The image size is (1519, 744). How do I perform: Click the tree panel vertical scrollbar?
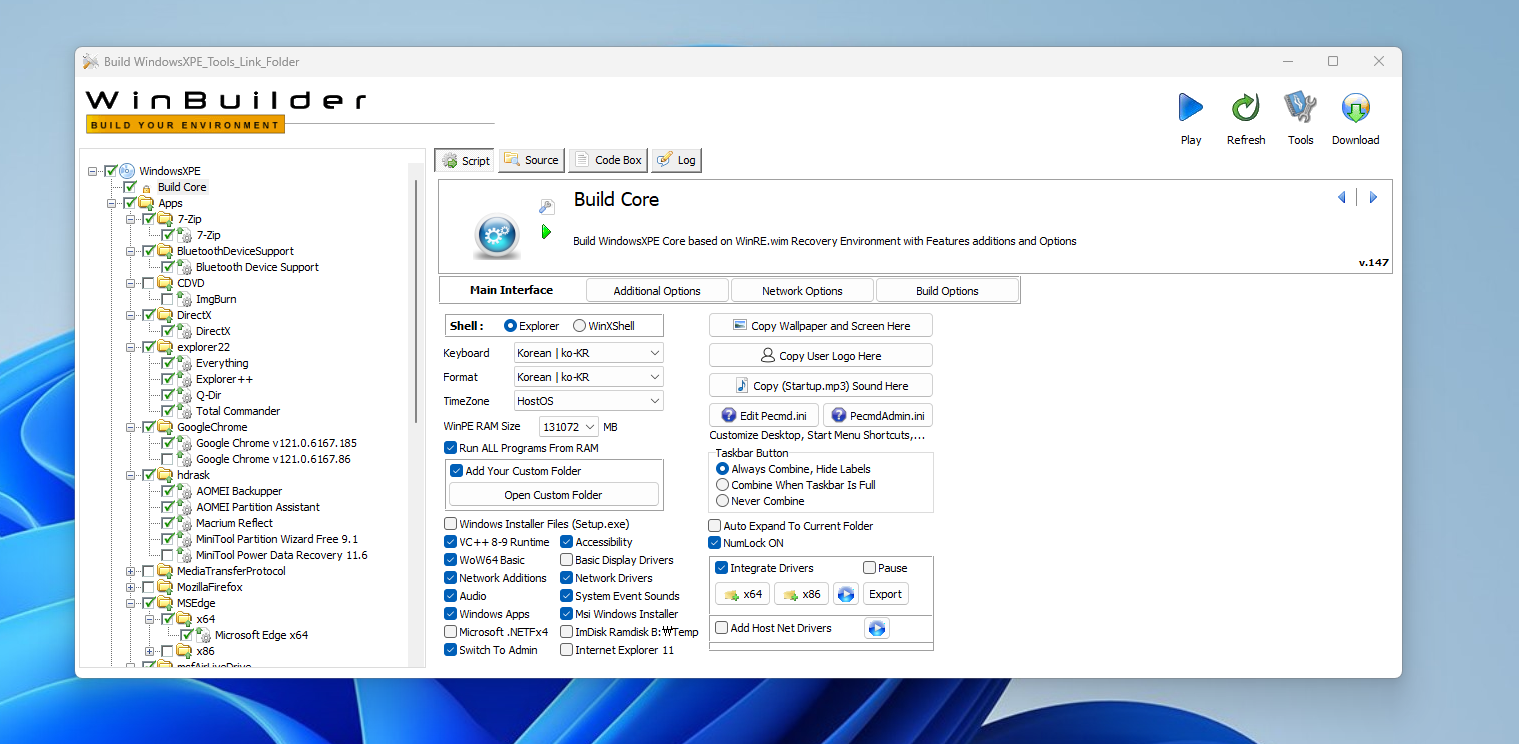pos(416,300)
